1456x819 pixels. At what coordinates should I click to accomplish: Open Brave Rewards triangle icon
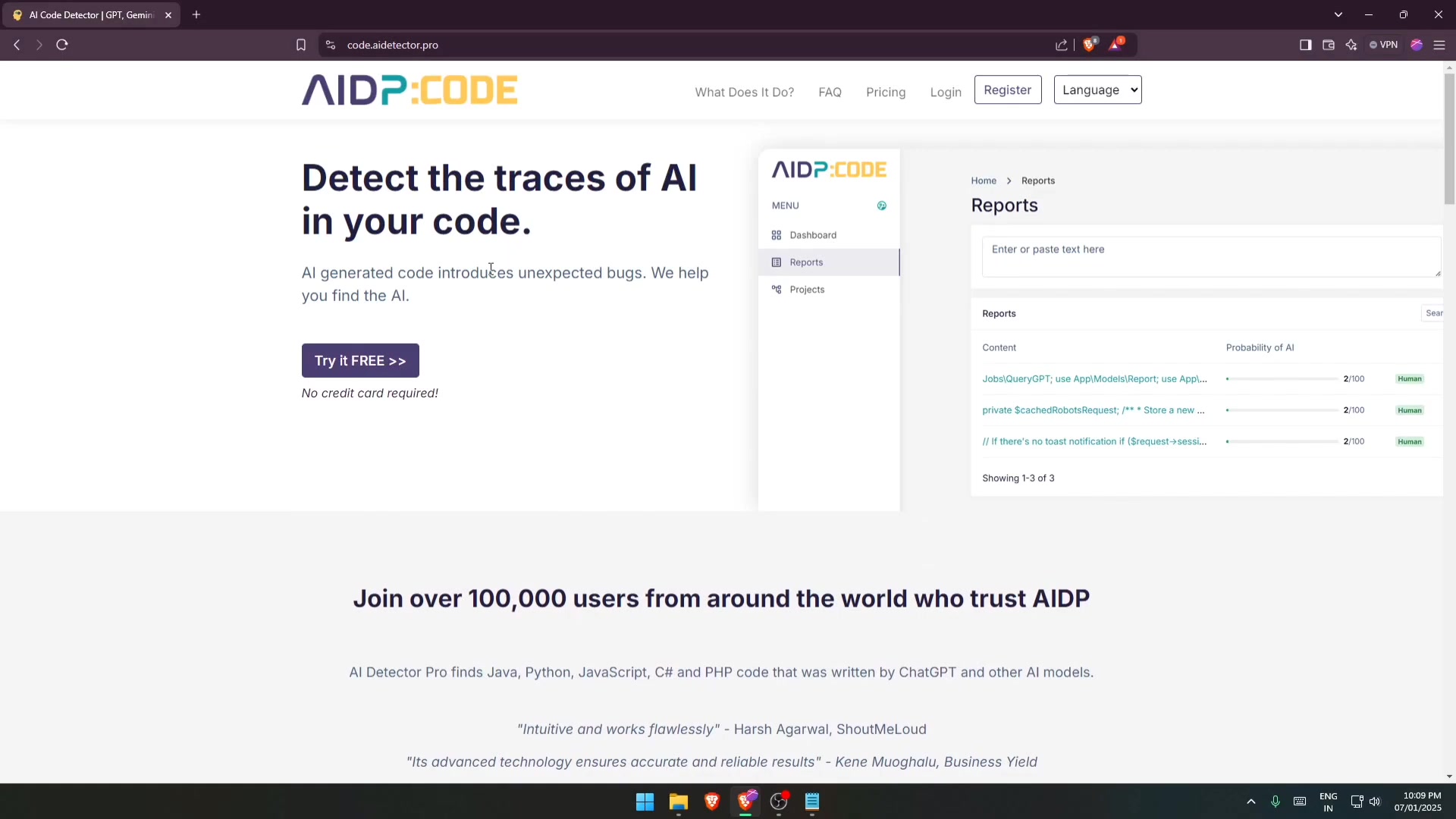tap(1116, 44)
